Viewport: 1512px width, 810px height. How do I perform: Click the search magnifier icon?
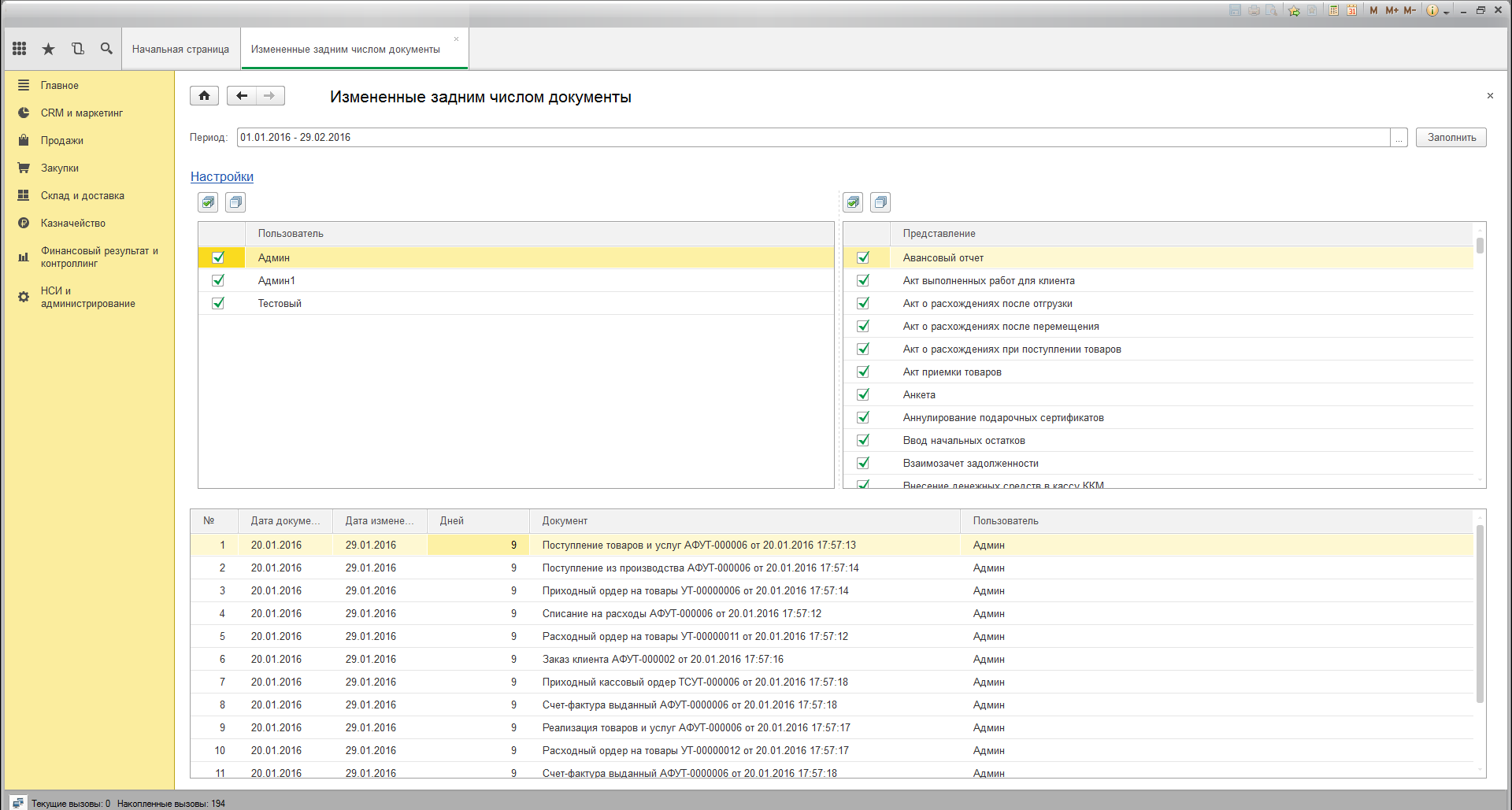click(106, 49)
